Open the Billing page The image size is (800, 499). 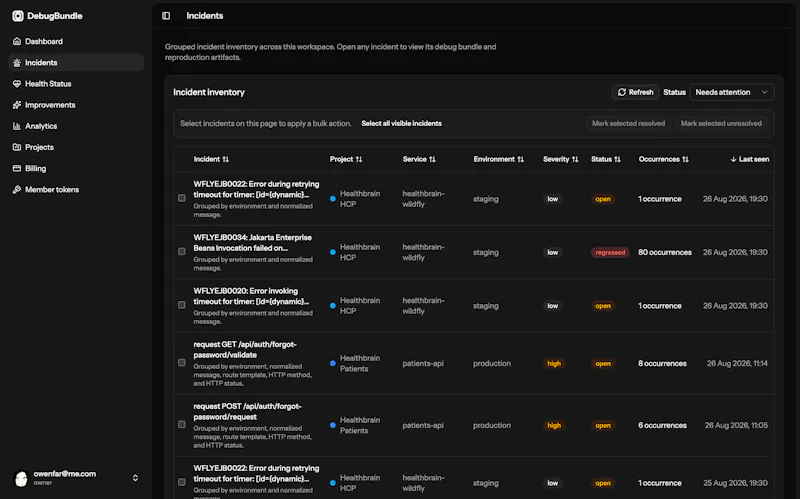77,168
